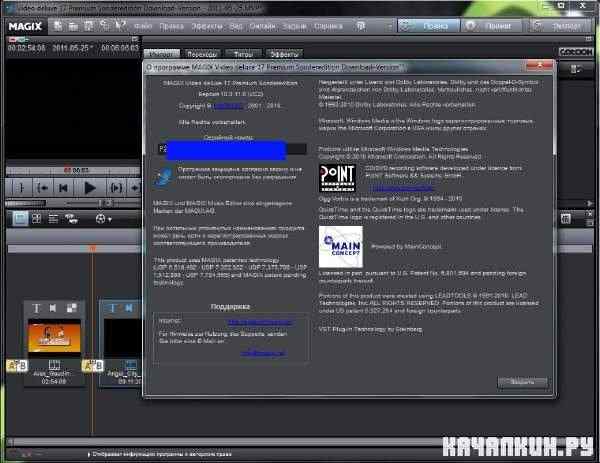Click the speaker volume icon on first clip

pyautogui.click(x=53, y=308)
